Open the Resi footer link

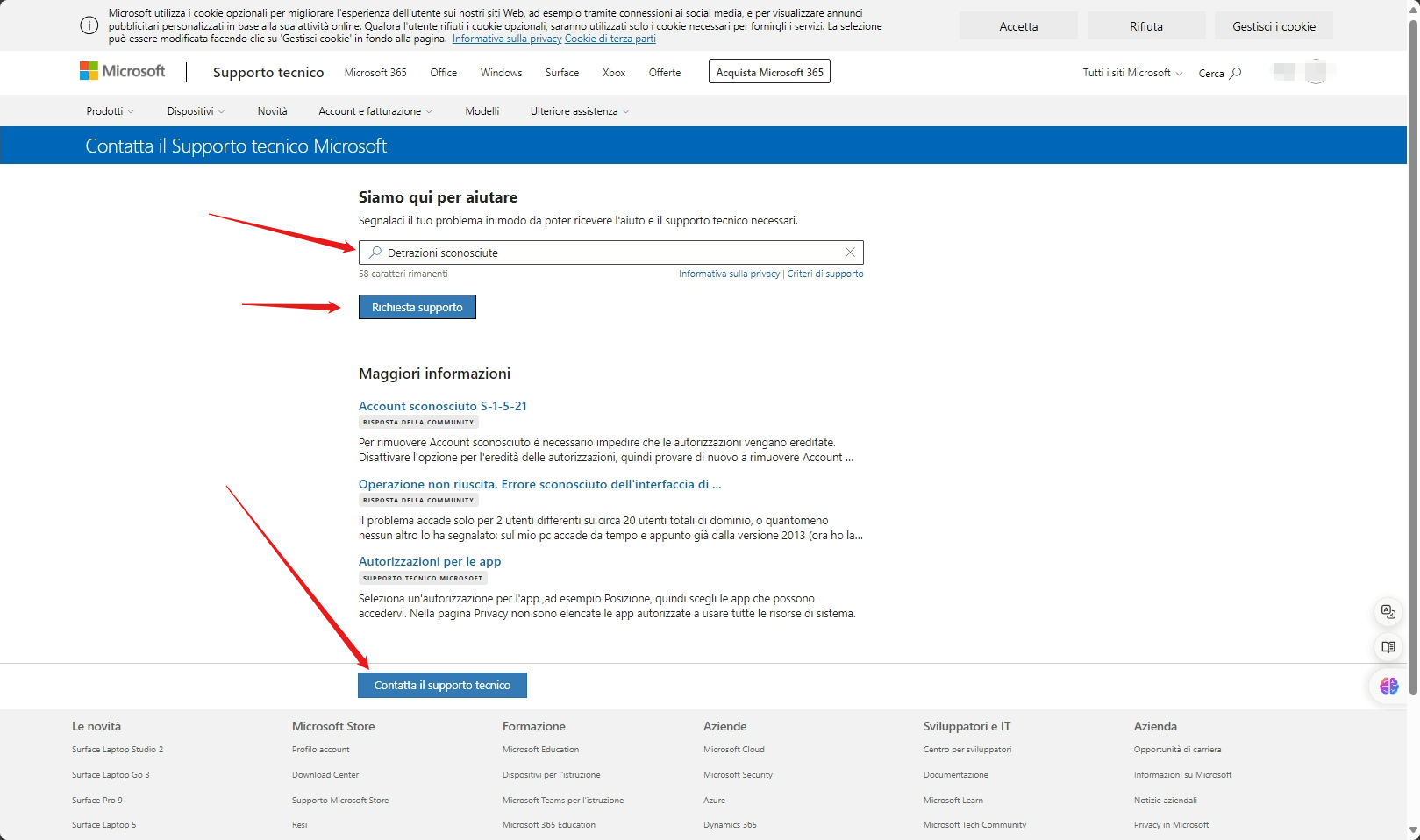[300, 825]
